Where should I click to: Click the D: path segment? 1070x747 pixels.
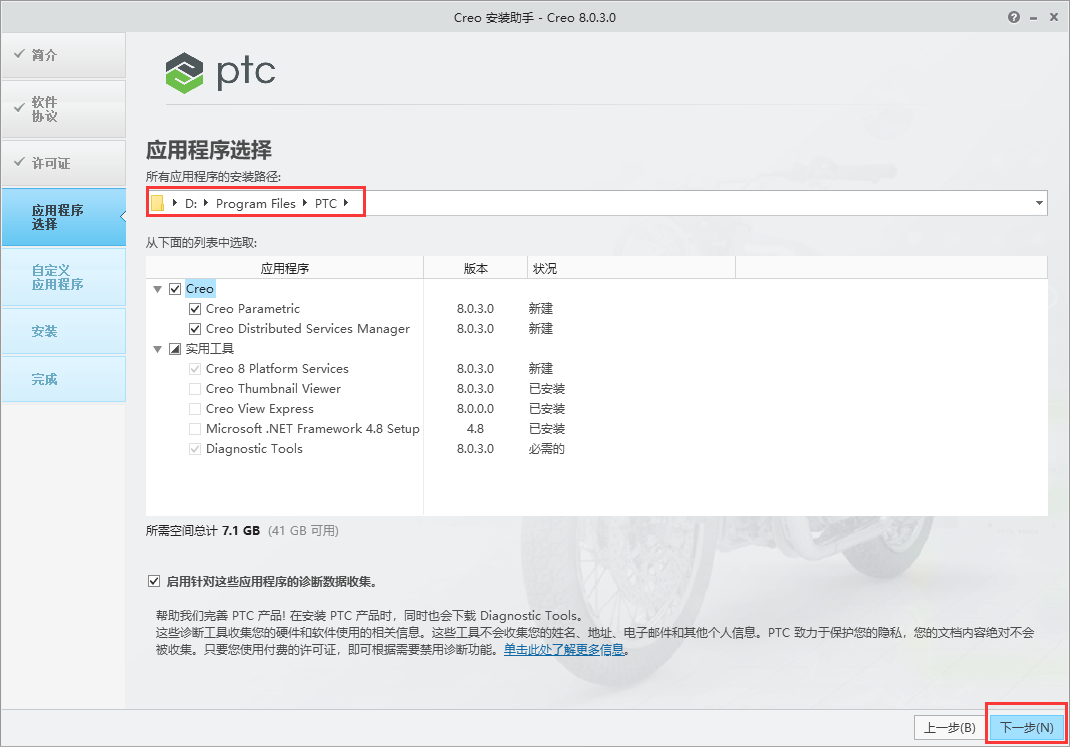(191, 203)
